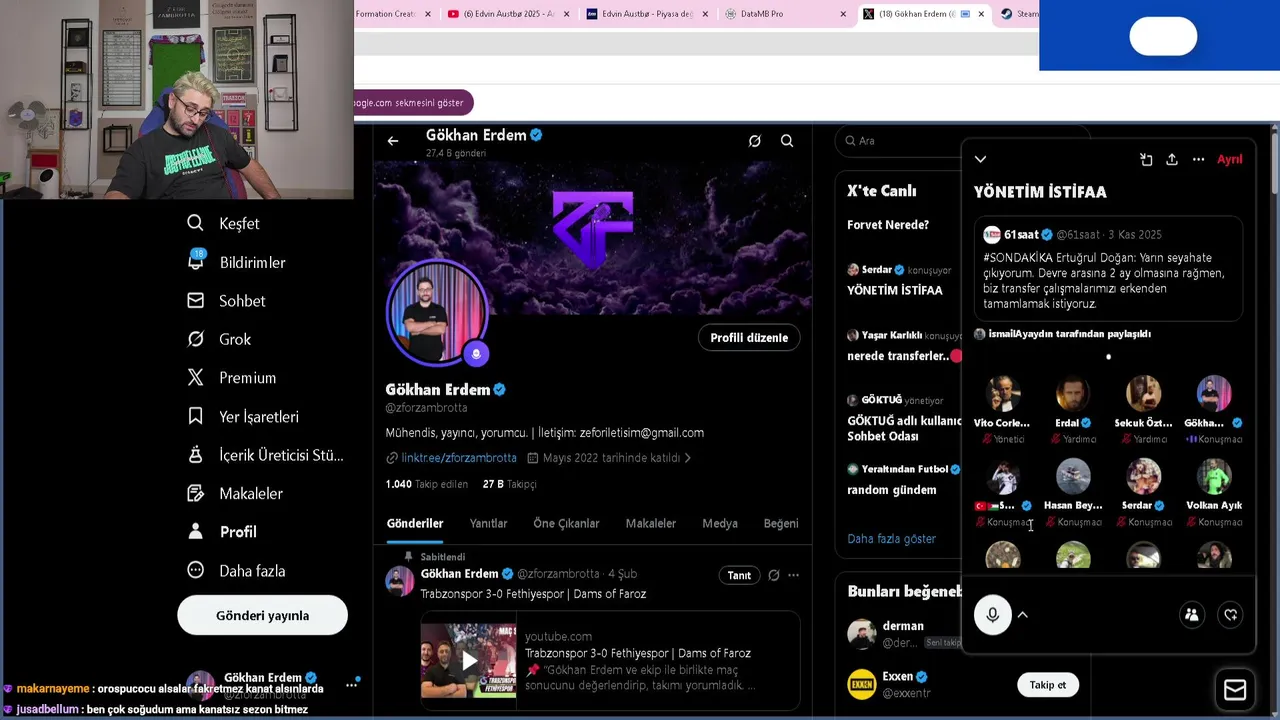Open three-dot menu in Space panel
1280x720 pixels.
point(1198,159)
